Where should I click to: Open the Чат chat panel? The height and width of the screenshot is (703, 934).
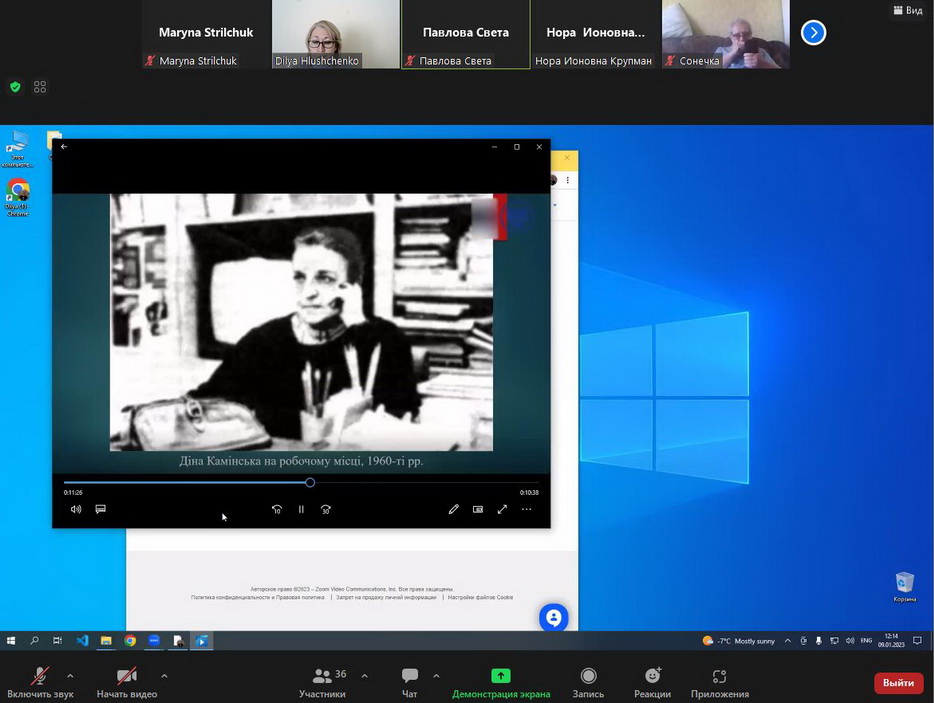click(x=409, y=682)
